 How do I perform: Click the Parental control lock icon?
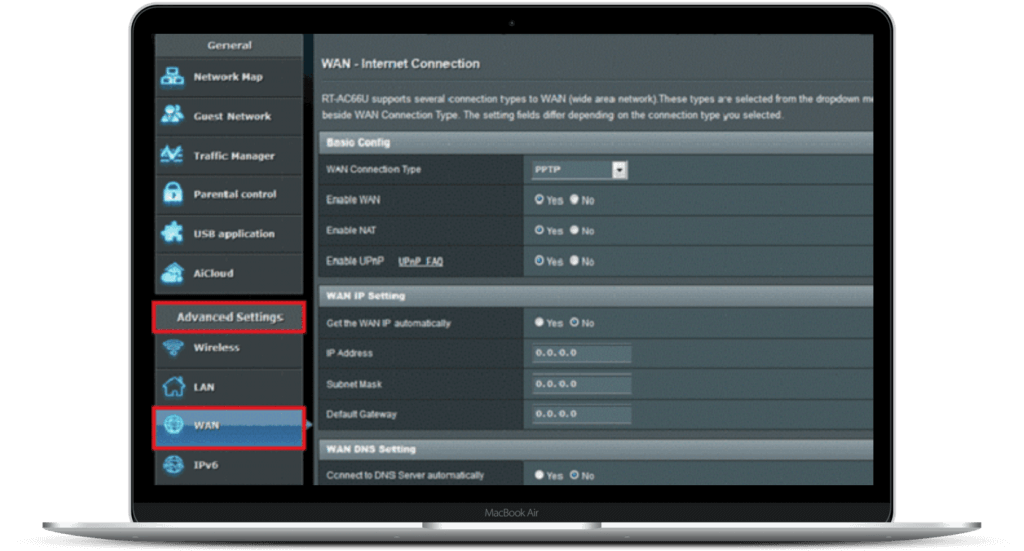tap(173, 193)
